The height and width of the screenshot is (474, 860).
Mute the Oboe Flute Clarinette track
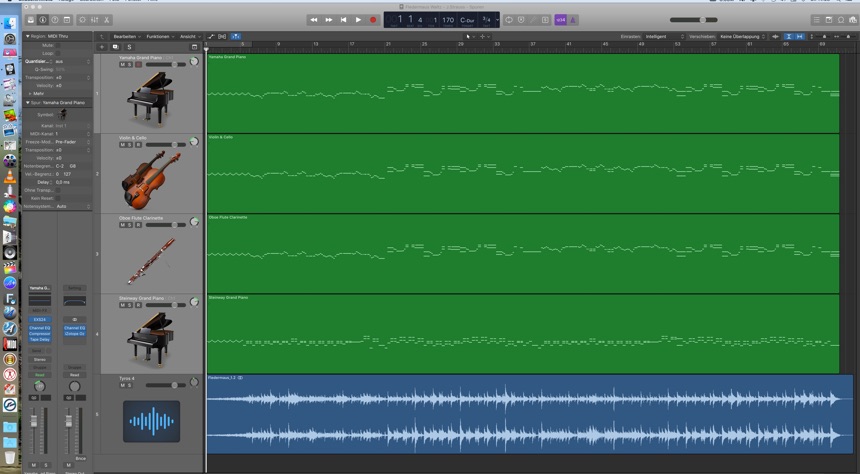(x=122, y=225)
